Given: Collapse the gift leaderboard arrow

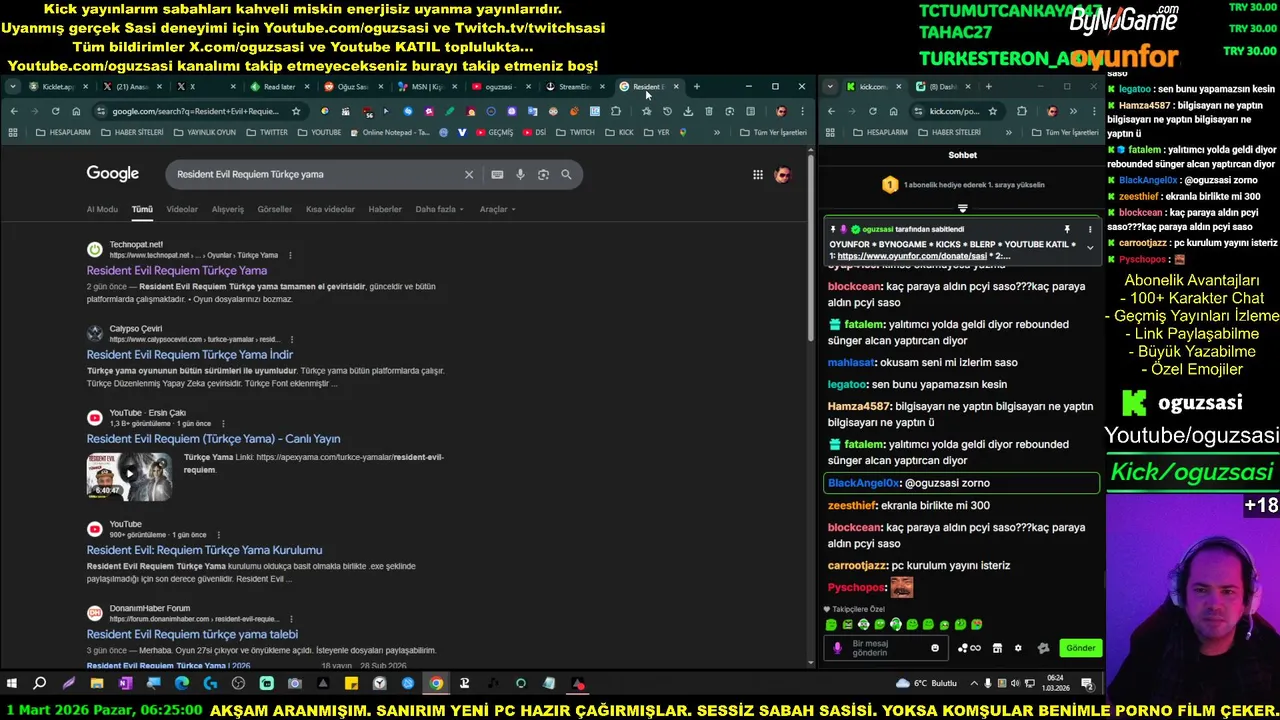Looking at the screenshot, I should [x=962, y=209].
